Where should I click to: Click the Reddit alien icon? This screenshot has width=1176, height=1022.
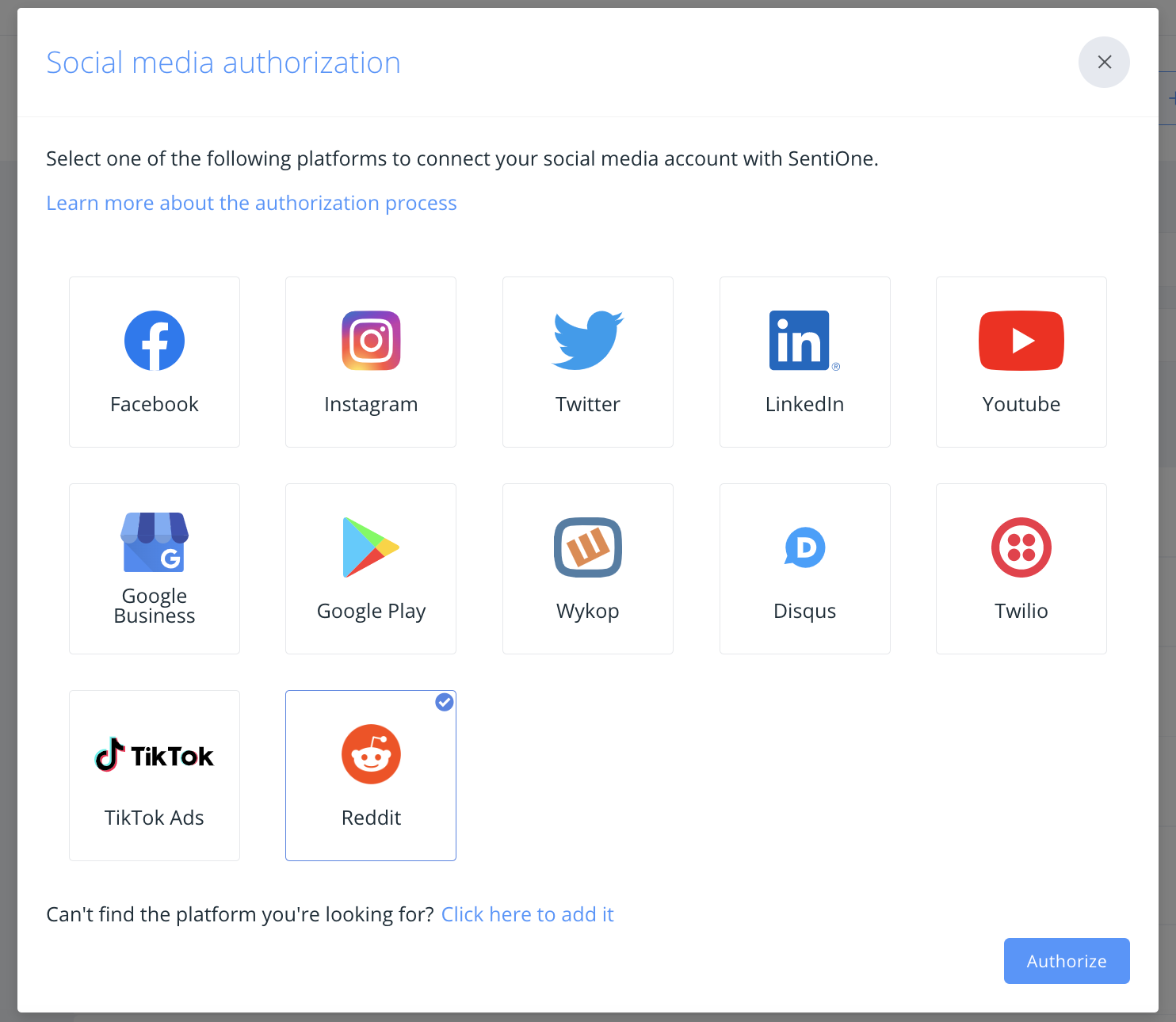point(371,754)
